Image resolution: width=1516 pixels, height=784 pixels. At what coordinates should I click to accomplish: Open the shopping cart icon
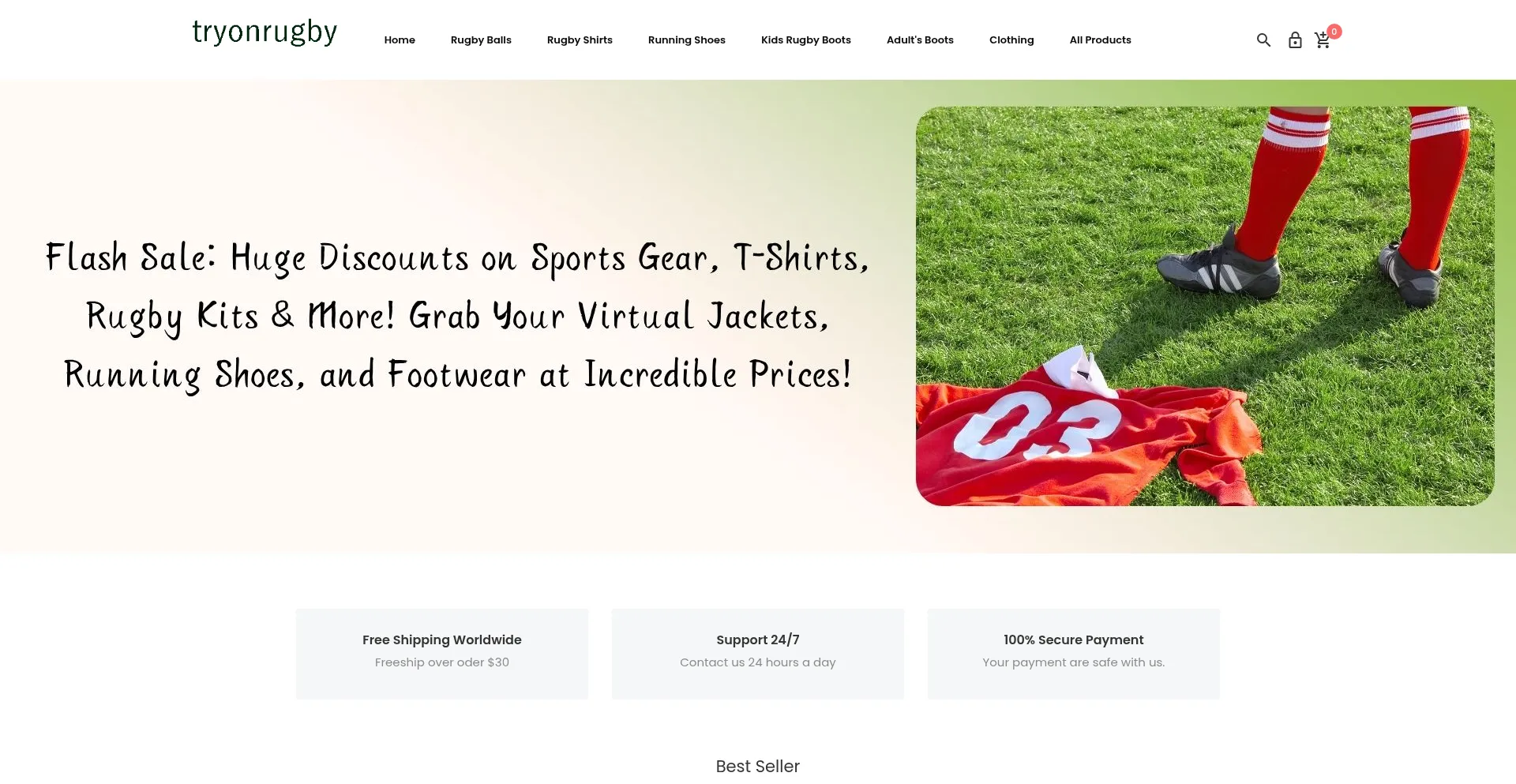click(1323, 41)
